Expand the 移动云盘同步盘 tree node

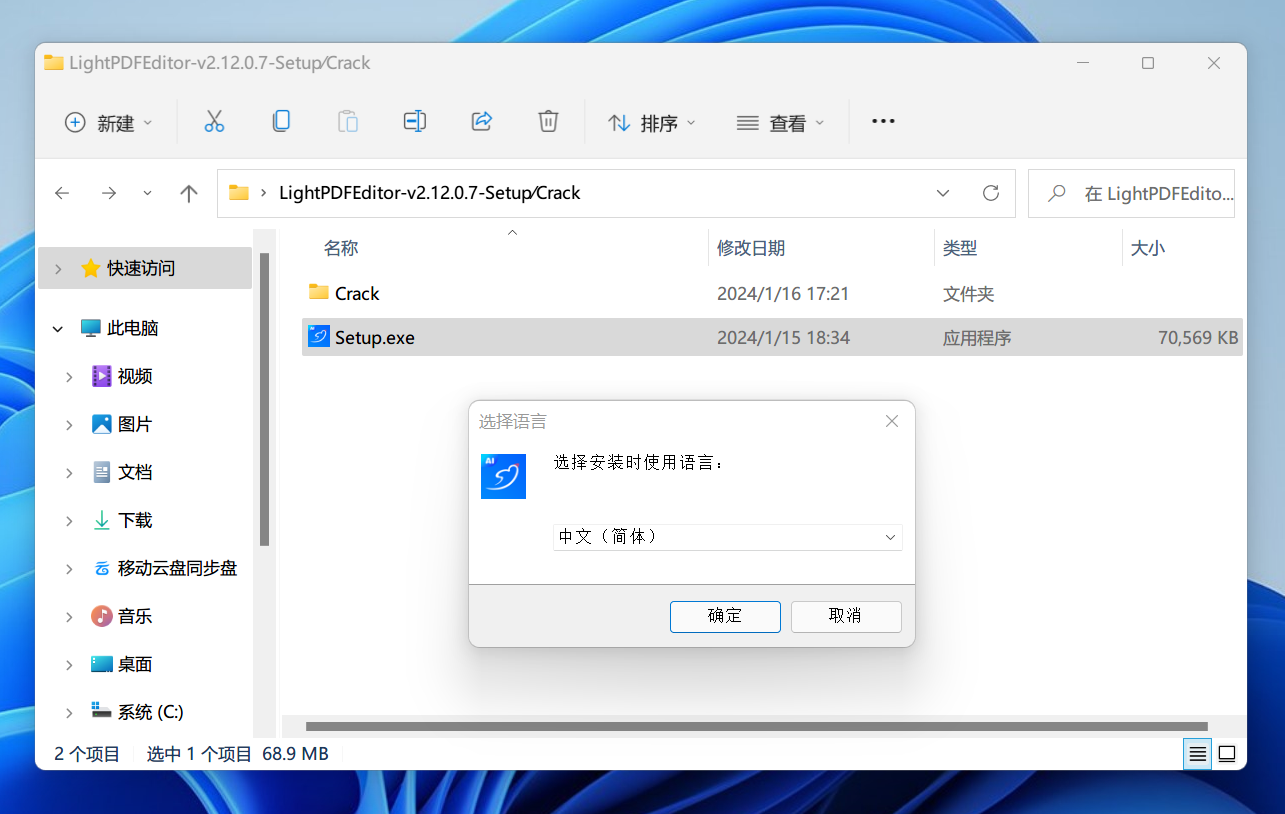click(x=69, y=569)
